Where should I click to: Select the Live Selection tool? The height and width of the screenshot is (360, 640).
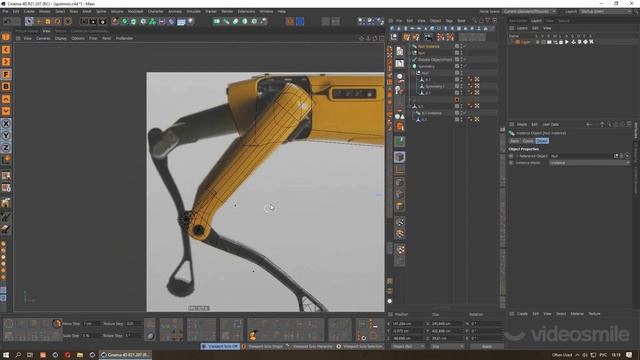(29, 21)
